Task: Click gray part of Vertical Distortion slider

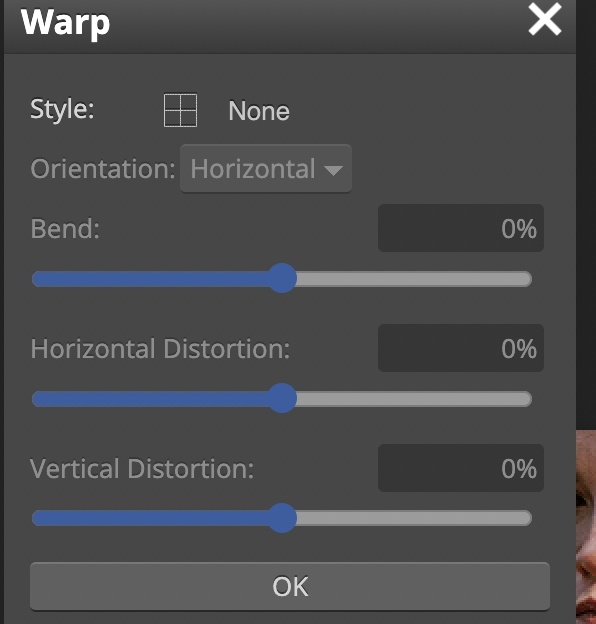Action: [414, 518]
